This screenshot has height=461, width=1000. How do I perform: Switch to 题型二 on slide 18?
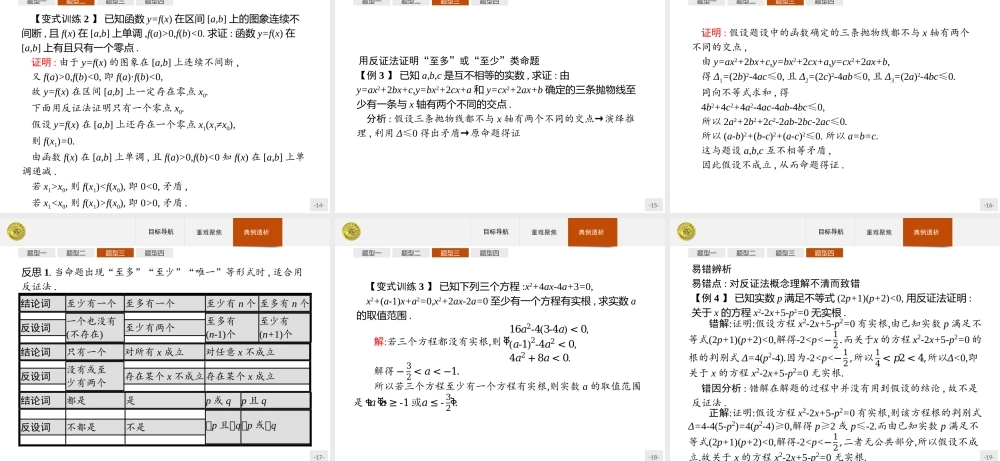pos(411,253)
